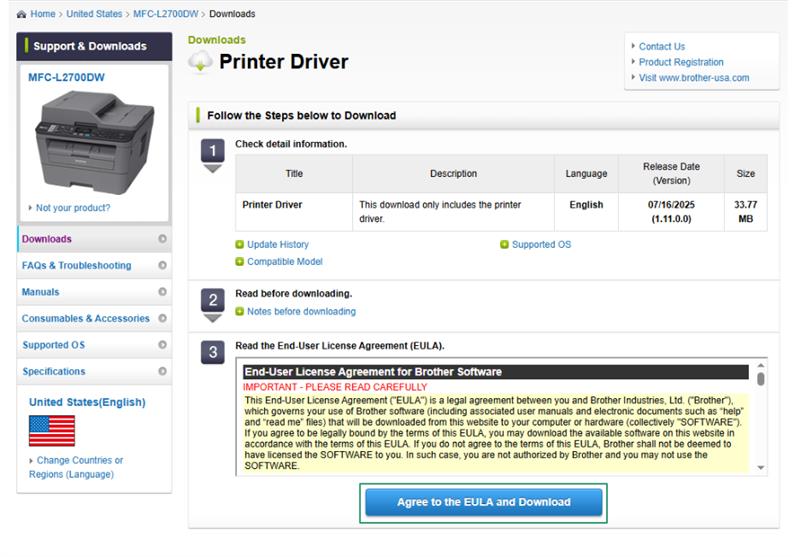The width and height of the screenshot is (800, 557).
Task: Click EULA box scroll down arrow
Action: coord(761,468)
